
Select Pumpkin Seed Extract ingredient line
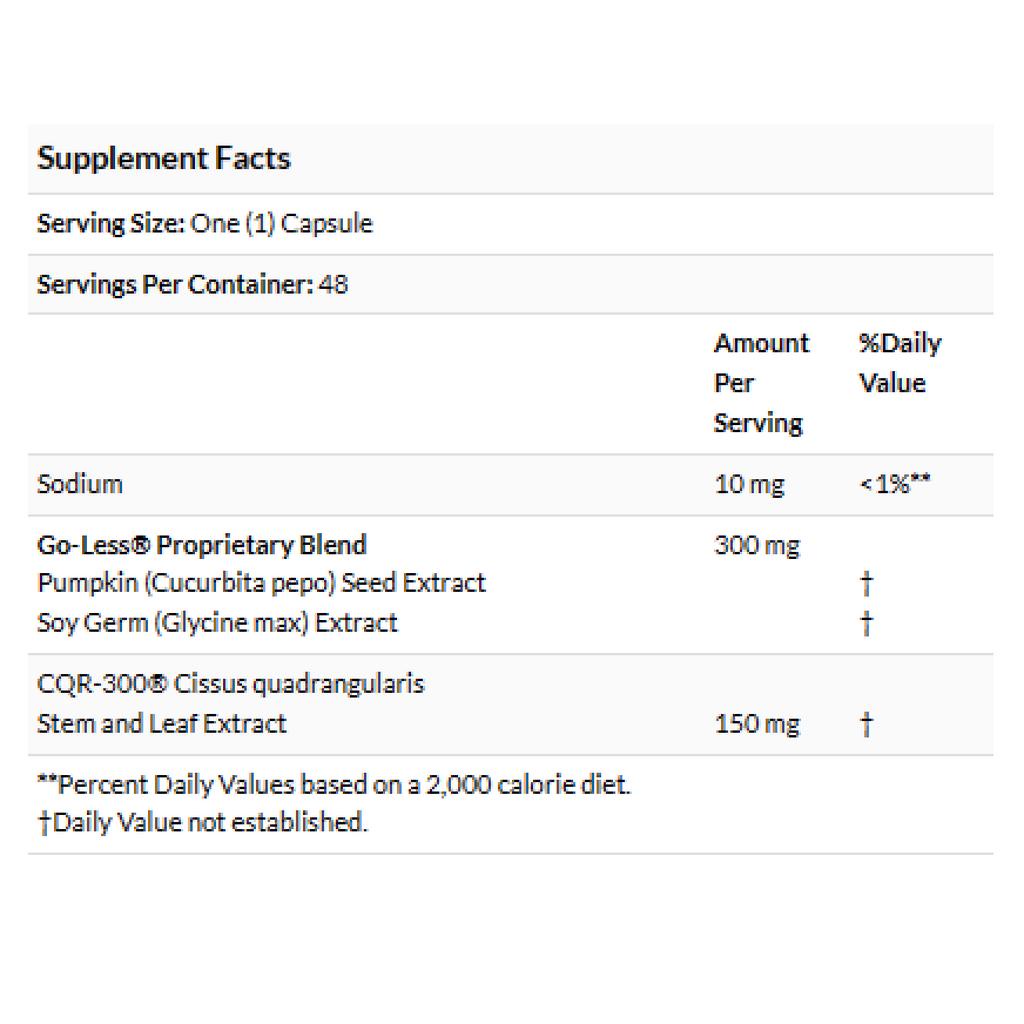point(262,583)
